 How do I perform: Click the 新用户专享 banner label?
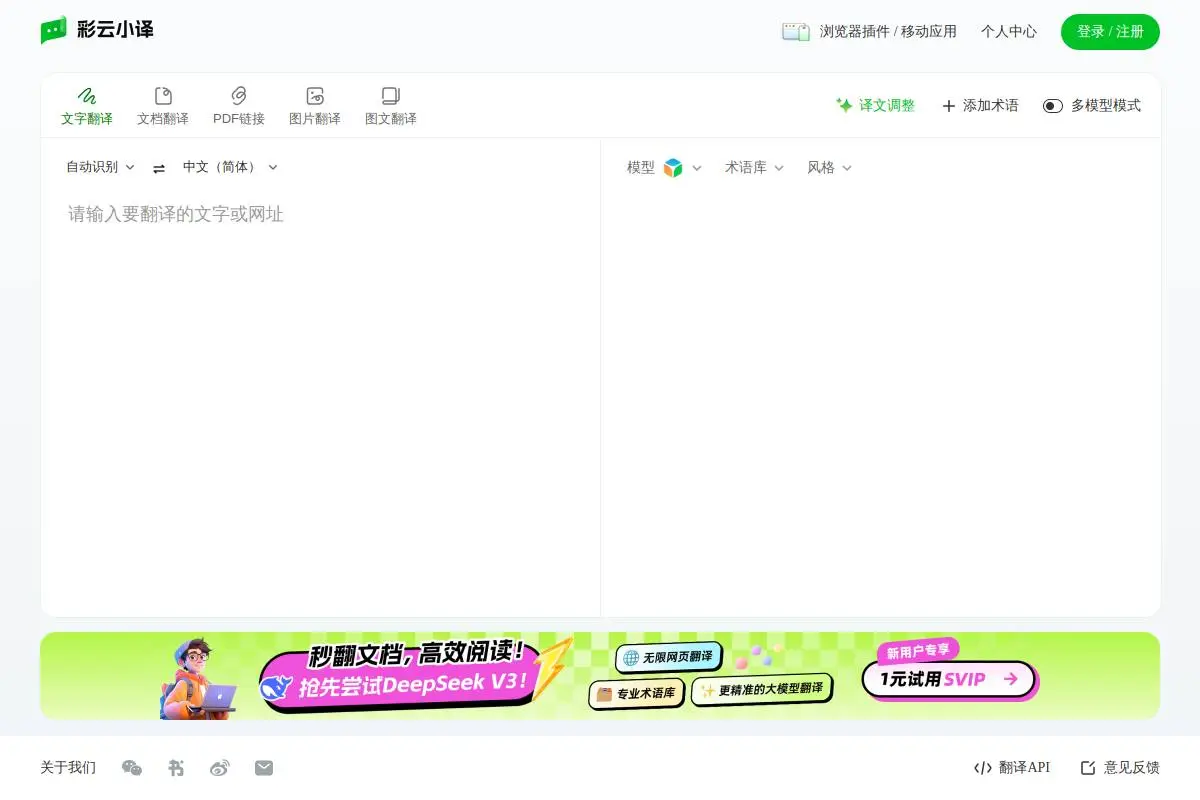[x=918, y=652]
